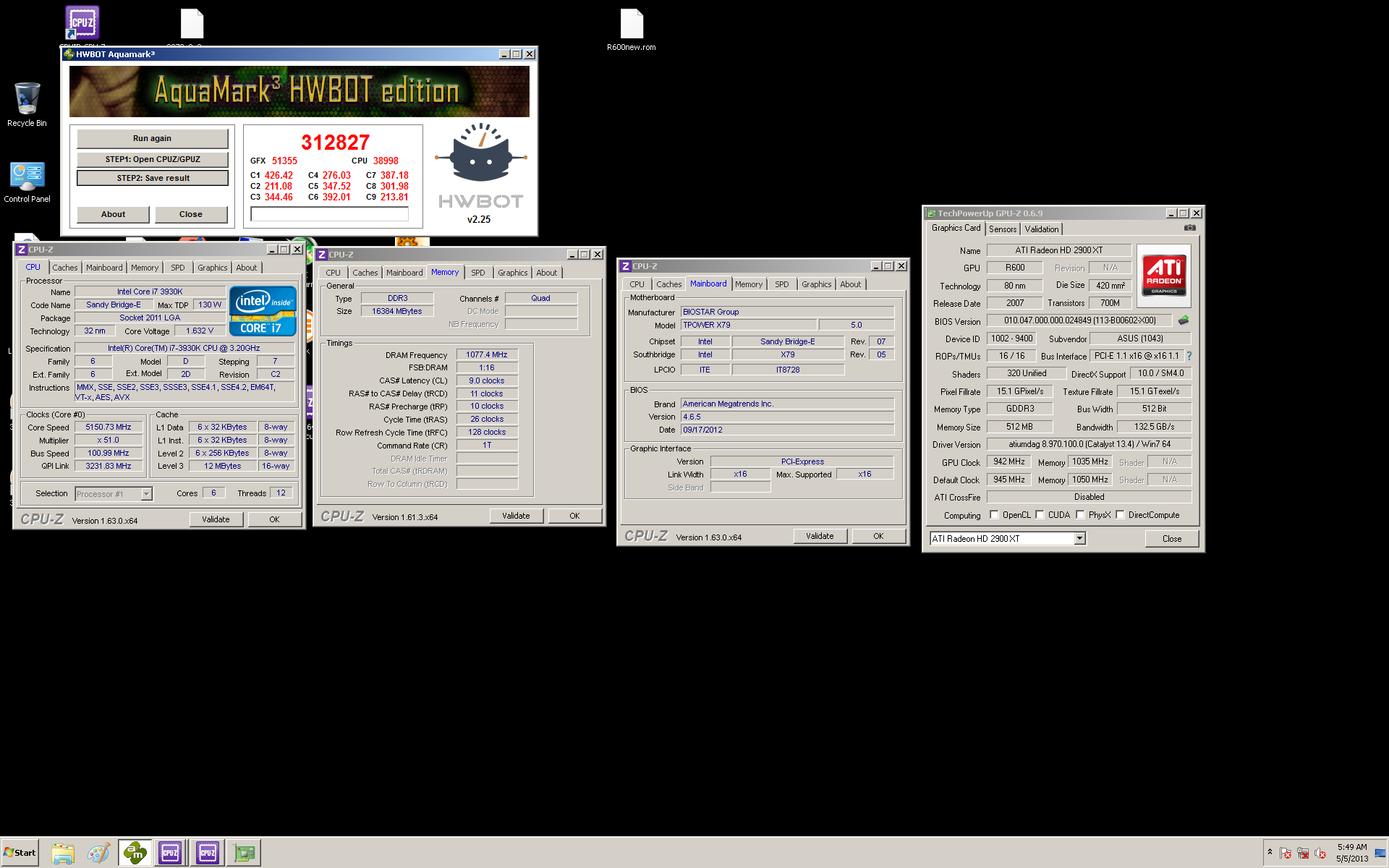This screenshot has height=868, width=1389.
Task: Toggle the PhysX checkbox
Action: coord(1080,515)
